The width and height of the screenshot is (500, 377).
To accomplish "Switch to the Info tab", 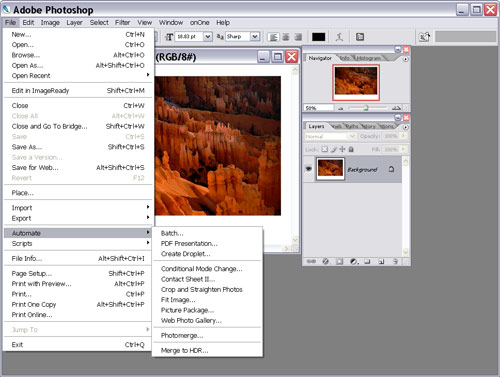I will pyautogui.click(x=345, y=58).
